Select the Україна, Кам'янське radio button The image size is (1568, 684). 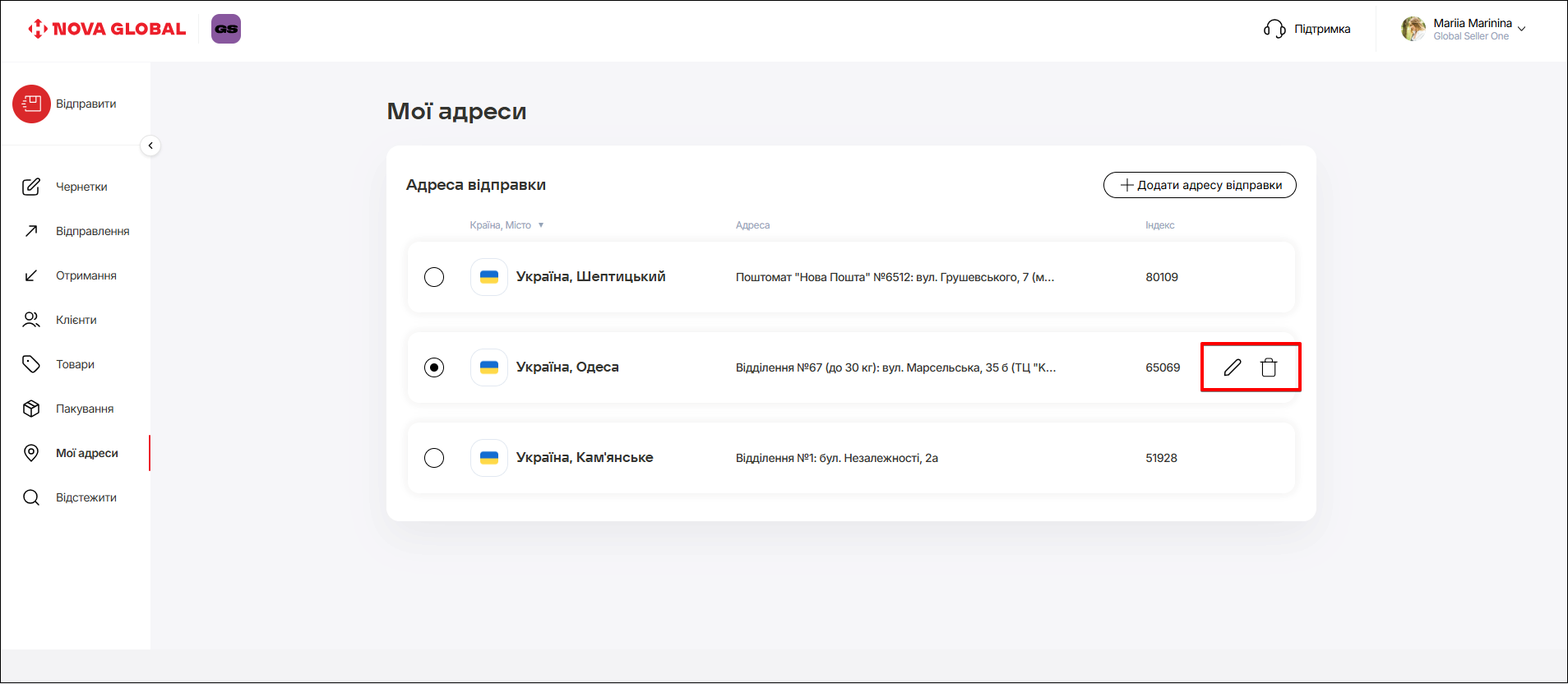pyautogui.click(x=434, y=458)
